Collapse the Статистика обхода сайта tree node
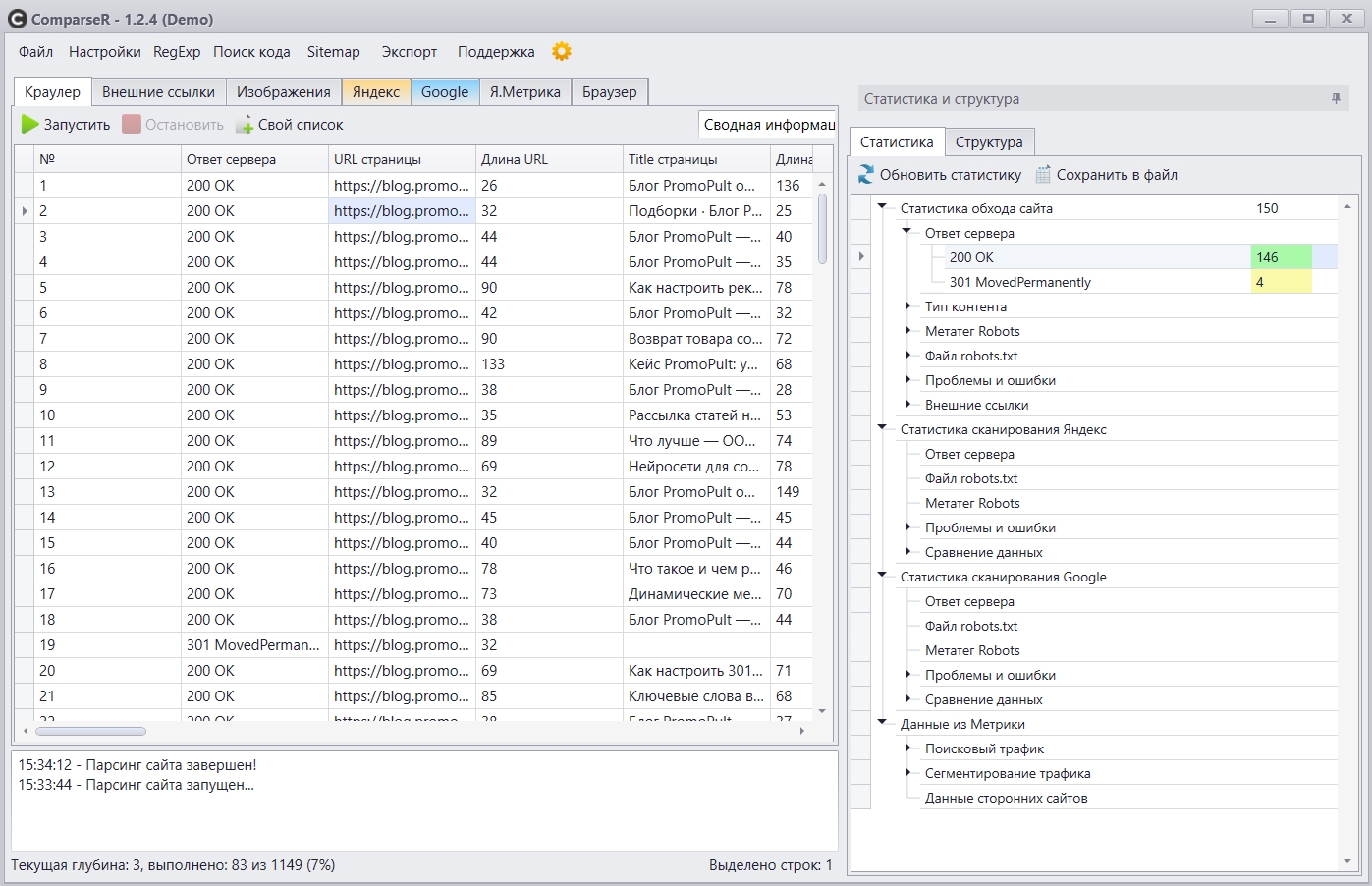This screenshot has width=1372, height=886. pos(882,207)
